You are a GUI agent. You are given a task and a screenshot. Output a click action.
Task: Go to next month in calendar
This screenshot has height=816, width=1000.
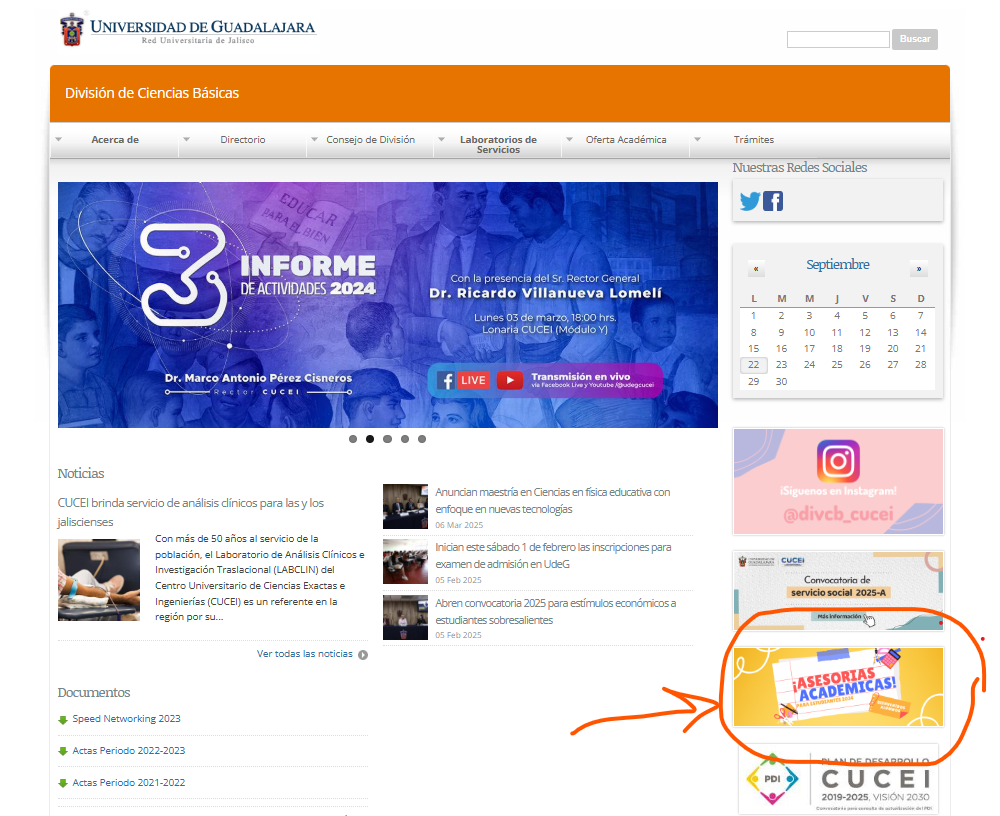[x=918, y=269]
